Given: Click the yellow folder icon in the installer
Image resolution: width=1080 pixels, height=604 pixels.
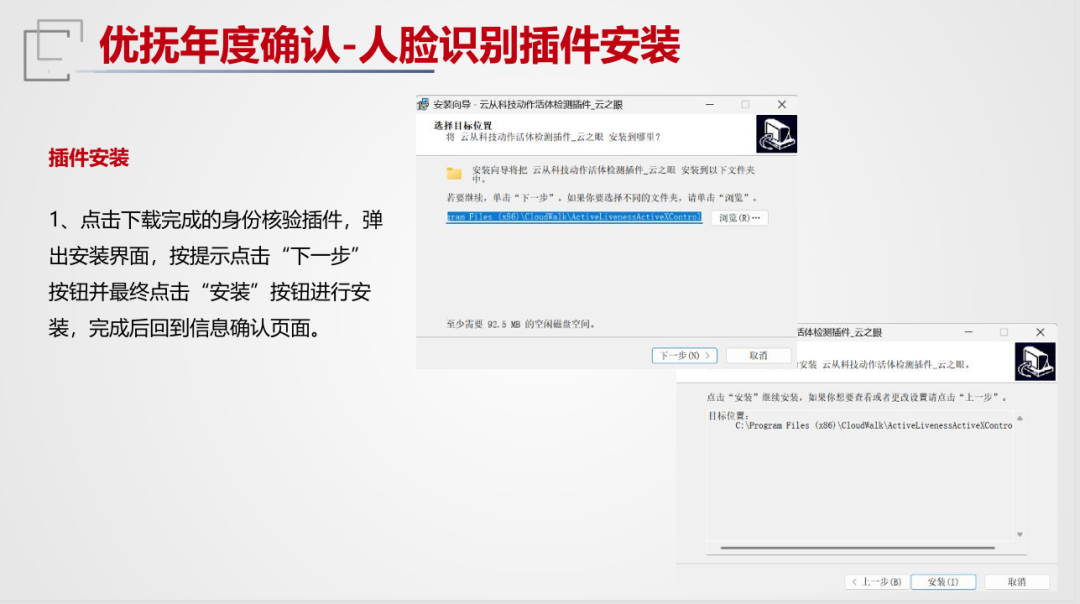Looking at the screenshot, I should (x=454, y=173).
